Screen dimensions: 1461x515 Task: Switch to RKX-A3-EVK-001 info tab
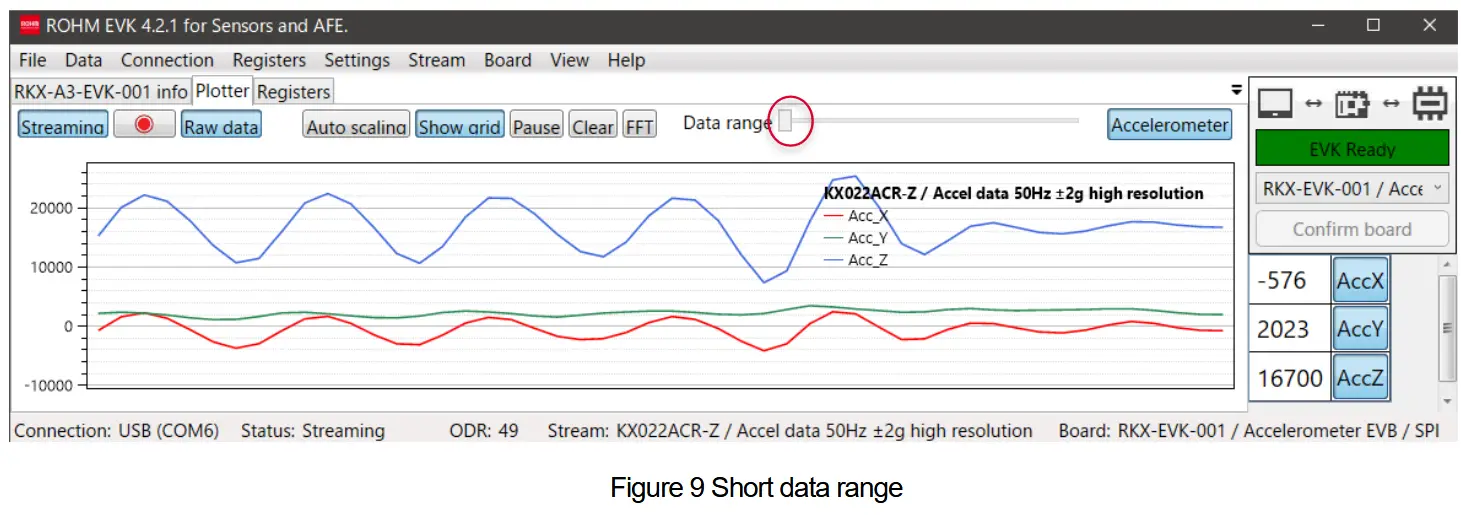[x=100, y=92]
